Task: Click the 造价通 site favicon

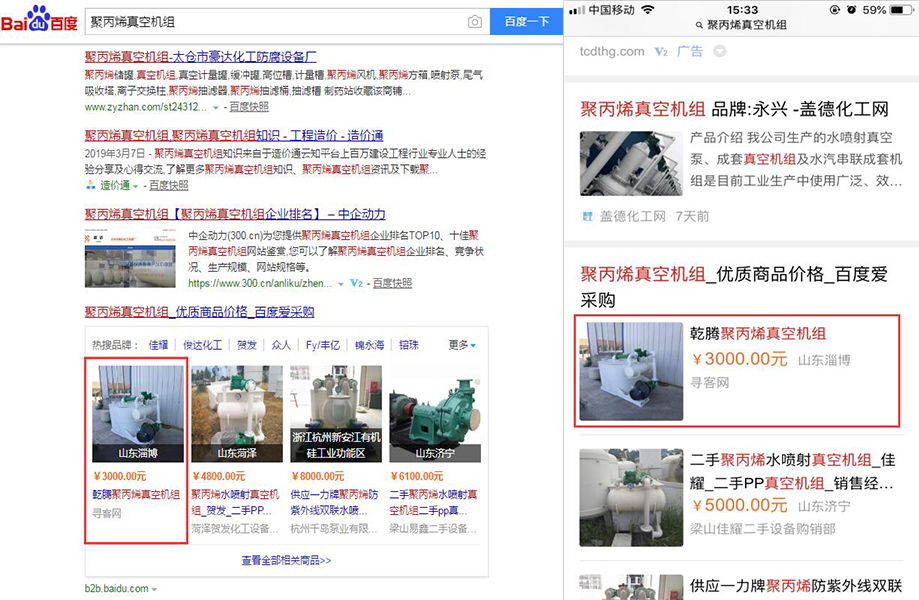Action: coord(91,185)
